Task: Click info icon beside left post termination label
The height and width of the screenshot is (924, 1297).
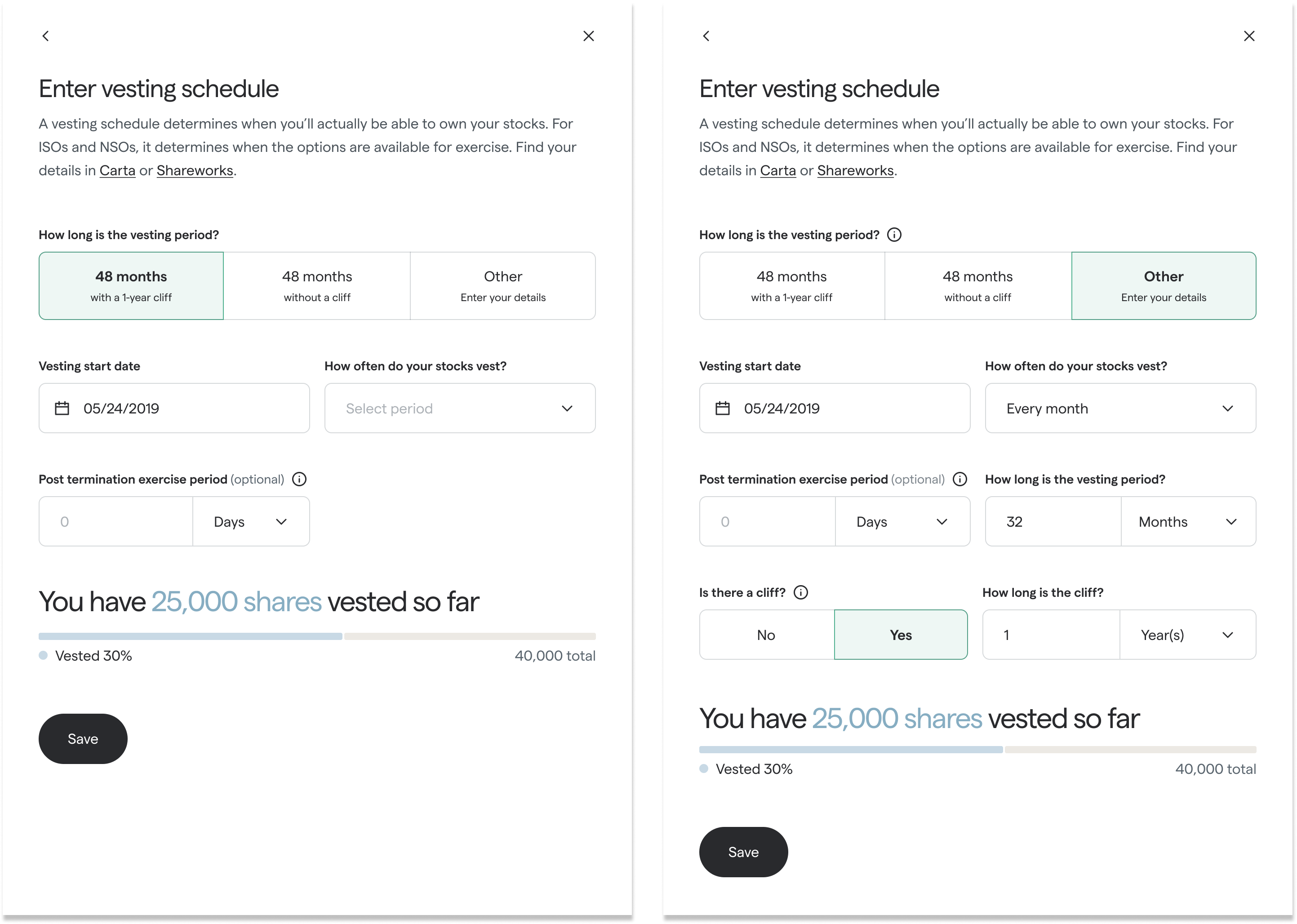Action: tap(299, 479)
